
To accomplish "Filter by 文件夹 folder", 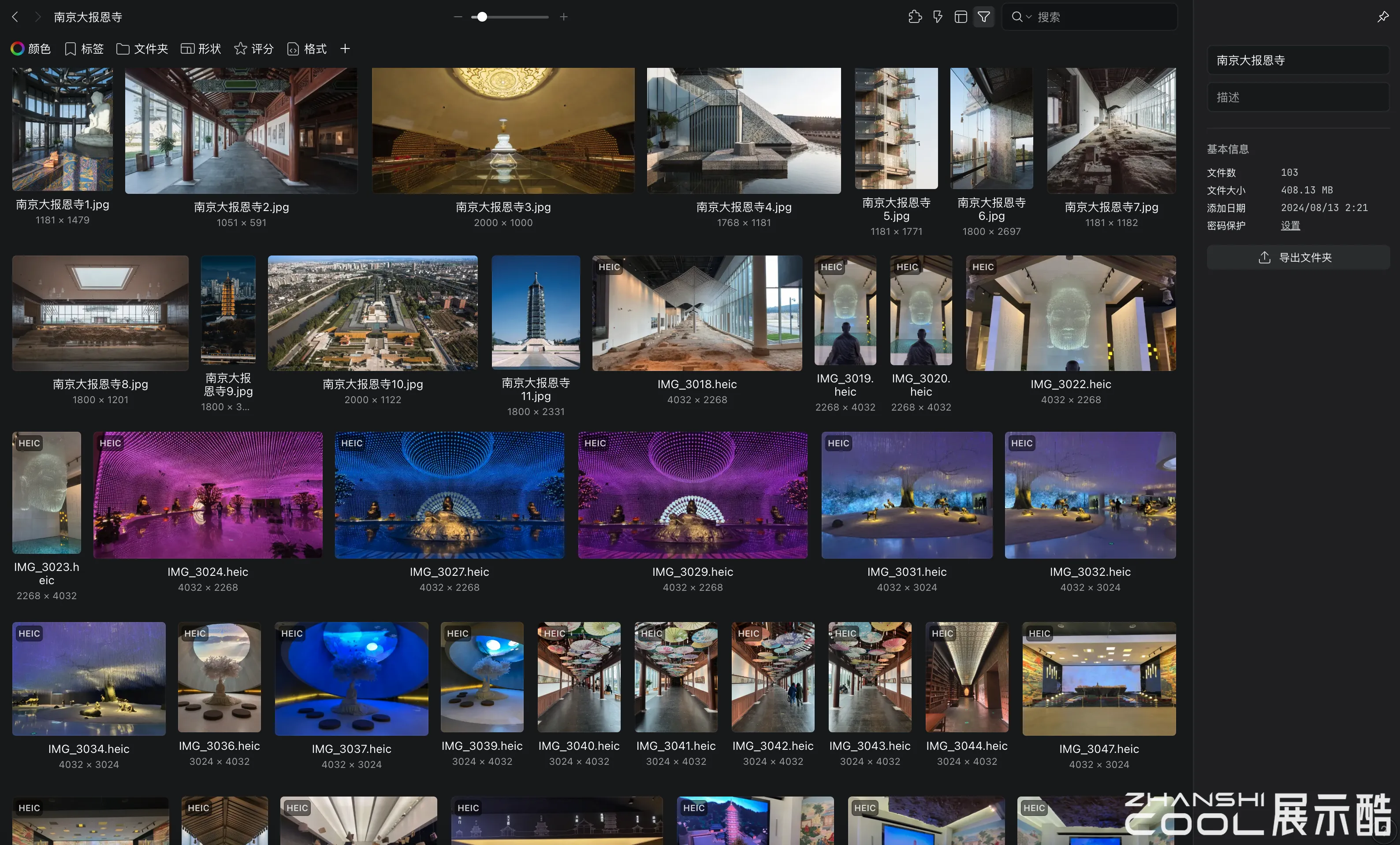I will 142,49.
